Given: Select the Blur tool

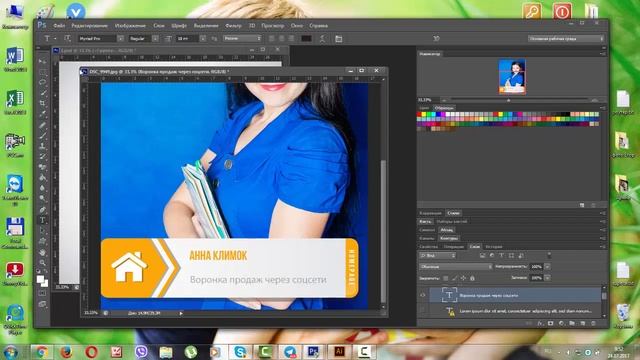Looking at the screenshot, I should coord(42,188).
